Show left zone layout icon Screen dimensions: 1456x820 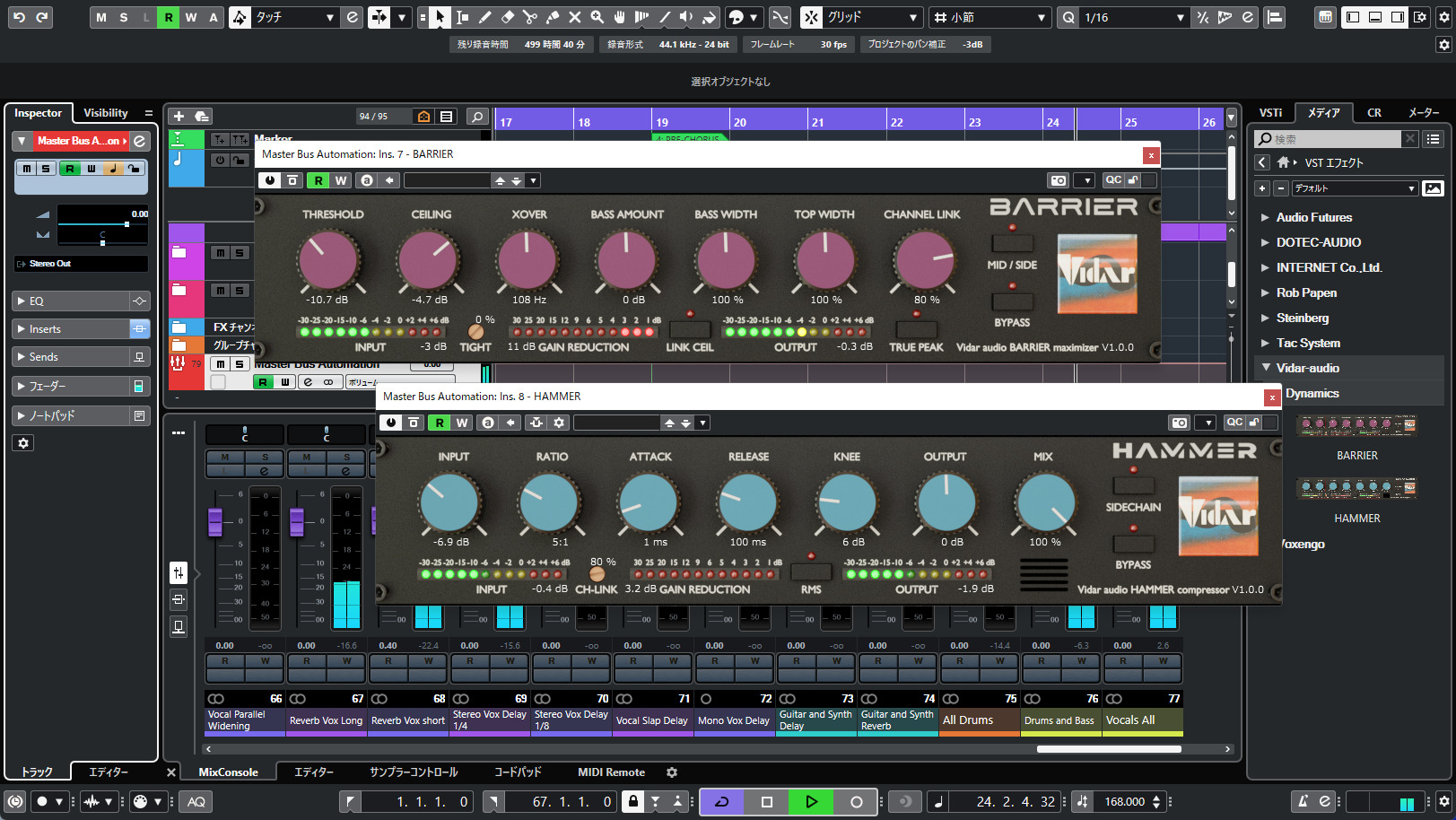click(x=1353, y=17)
